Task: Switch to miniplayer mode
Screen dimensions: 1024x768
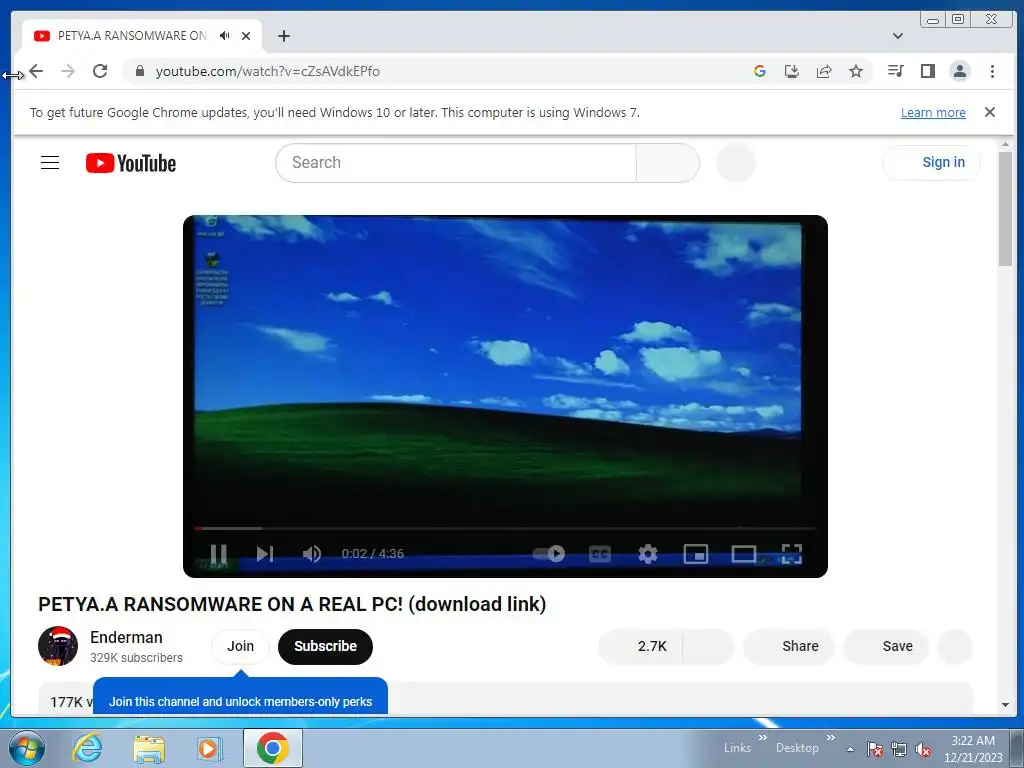Action: (696, 554)
